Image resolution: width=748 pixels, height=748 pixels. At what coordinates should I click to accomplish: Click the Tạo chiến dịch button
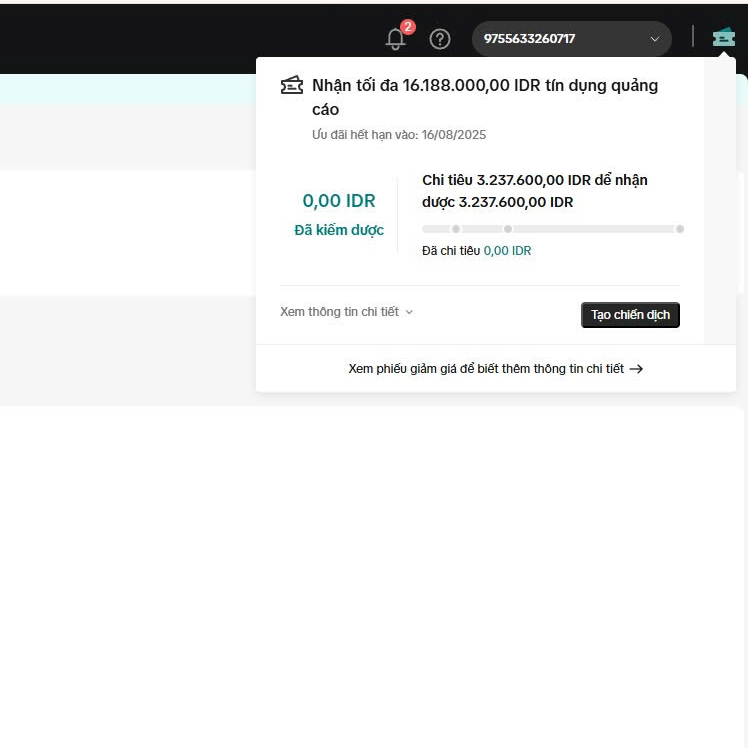[630, 315]
